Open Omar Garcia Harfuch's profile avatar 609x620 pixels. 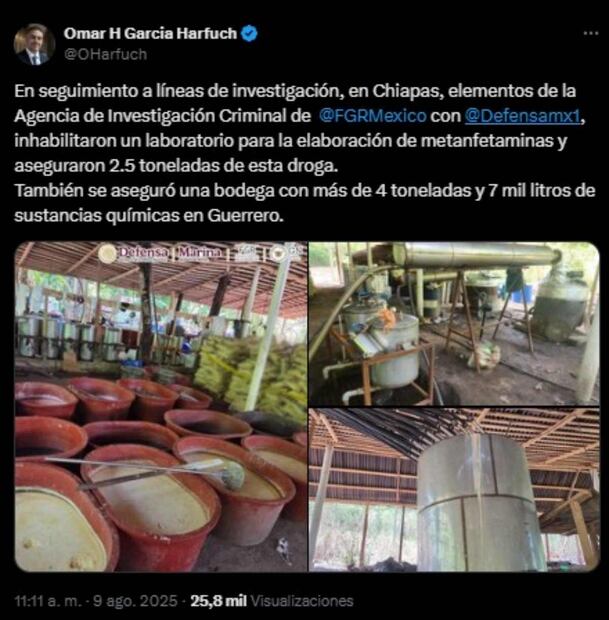coord(34,44)
